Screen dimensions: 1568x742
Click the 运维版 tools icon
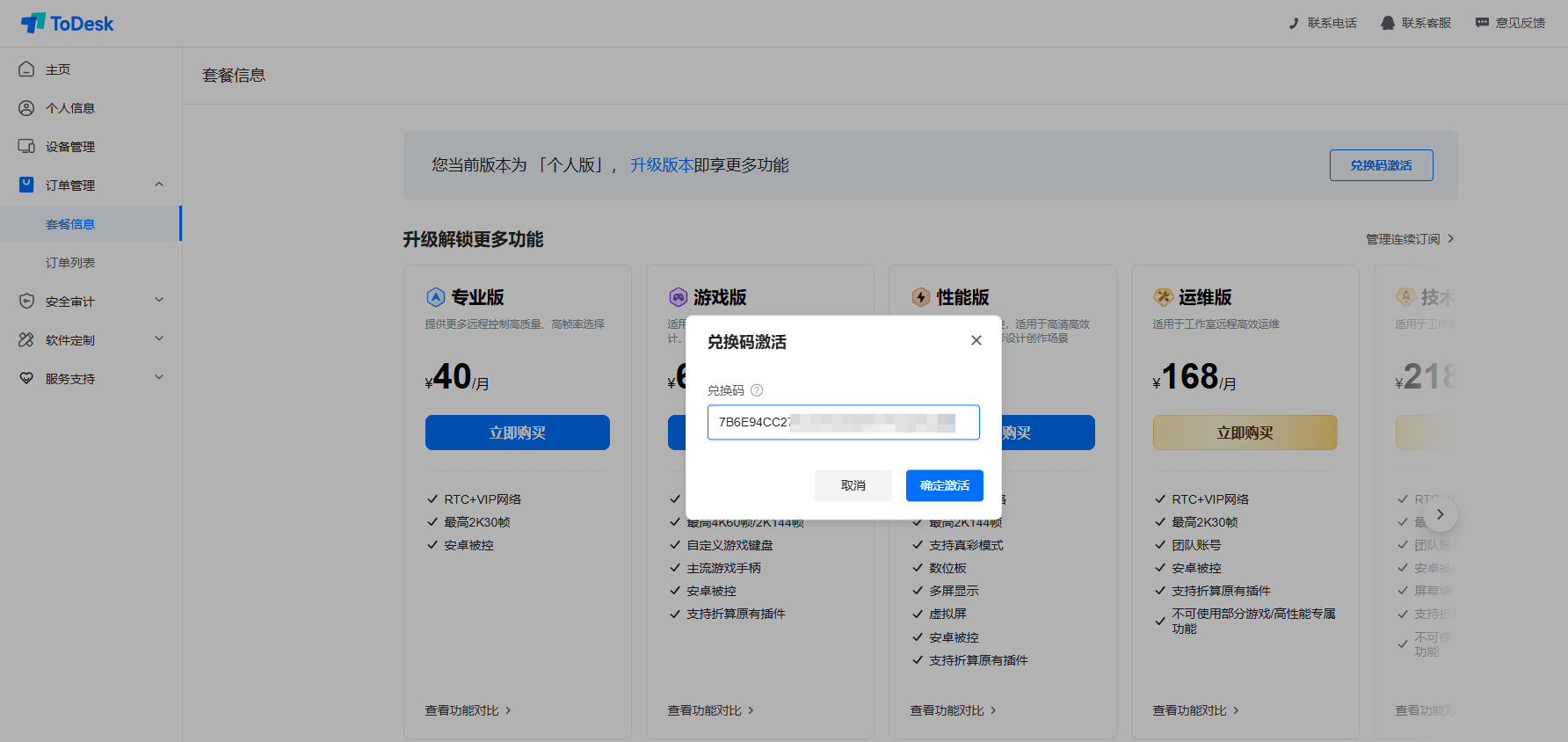1163,297
